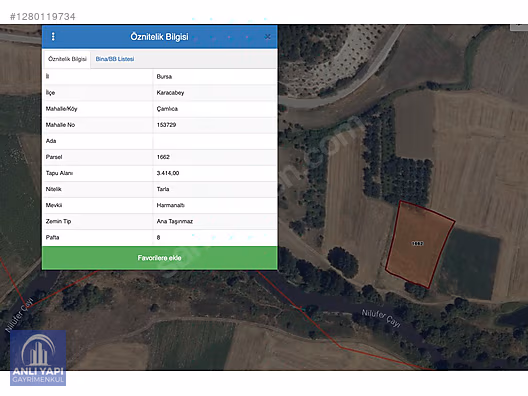The image size is (528, 396).
Task: Click the İlçe row label
Action: [x=50, y=93]
